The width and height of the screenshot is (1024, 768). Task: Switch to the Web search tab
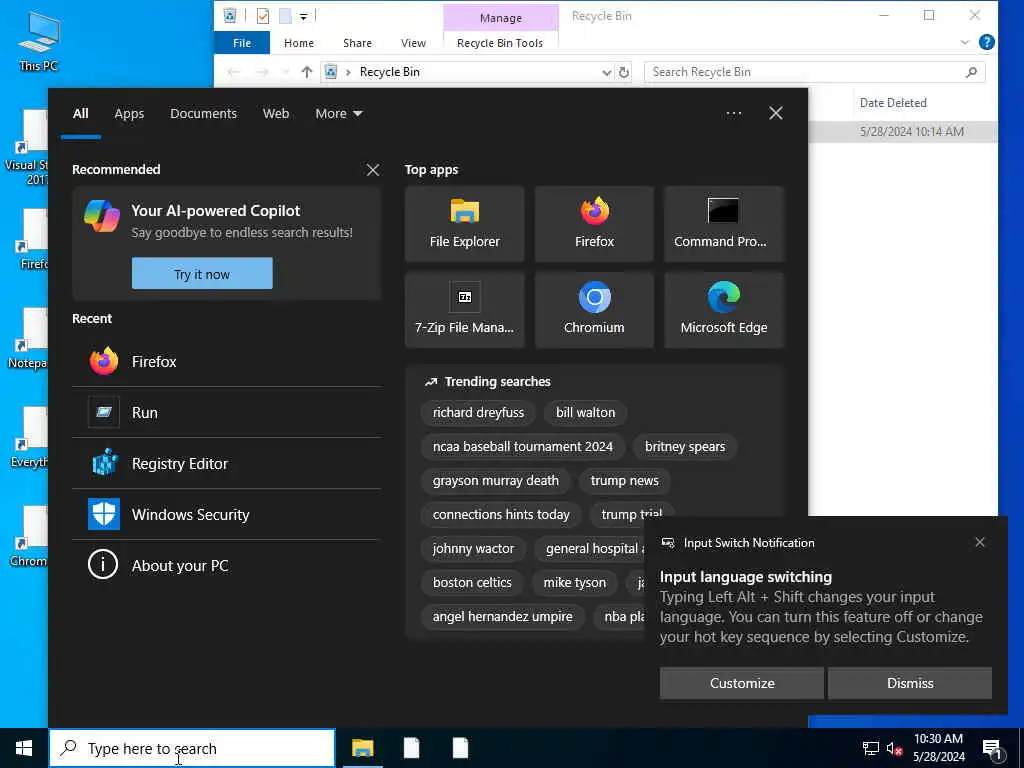[276, 114]
